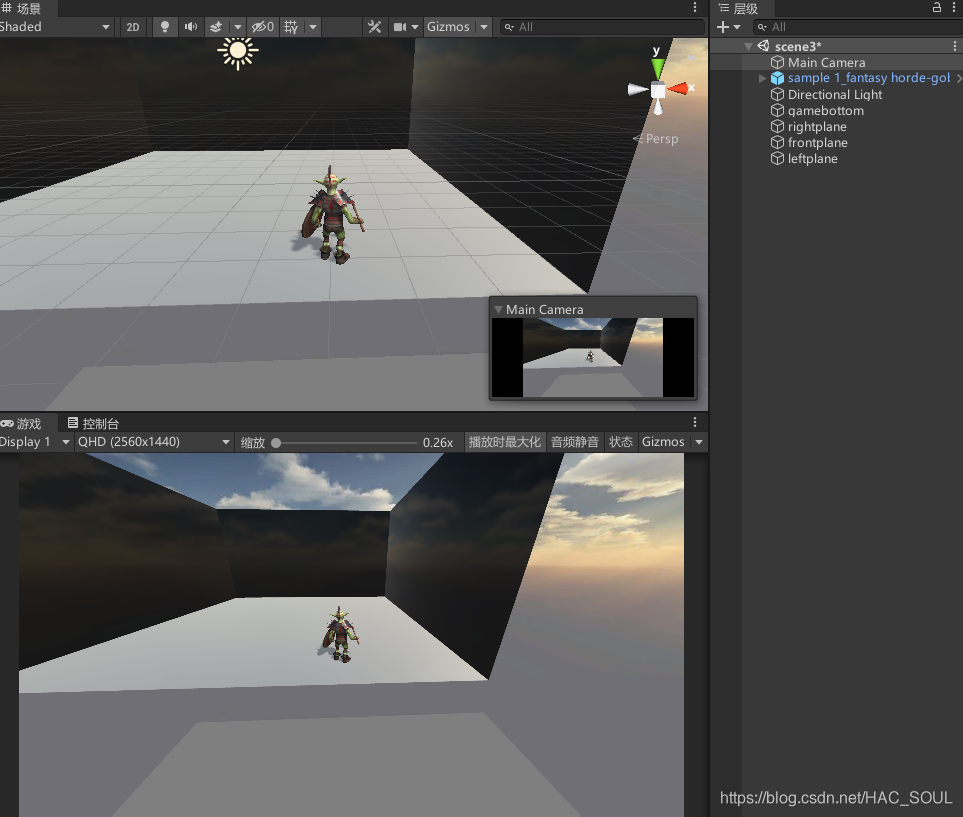Open Display 1 dropdown
This screenshot has height=817, width=963.
click(35, 442)
